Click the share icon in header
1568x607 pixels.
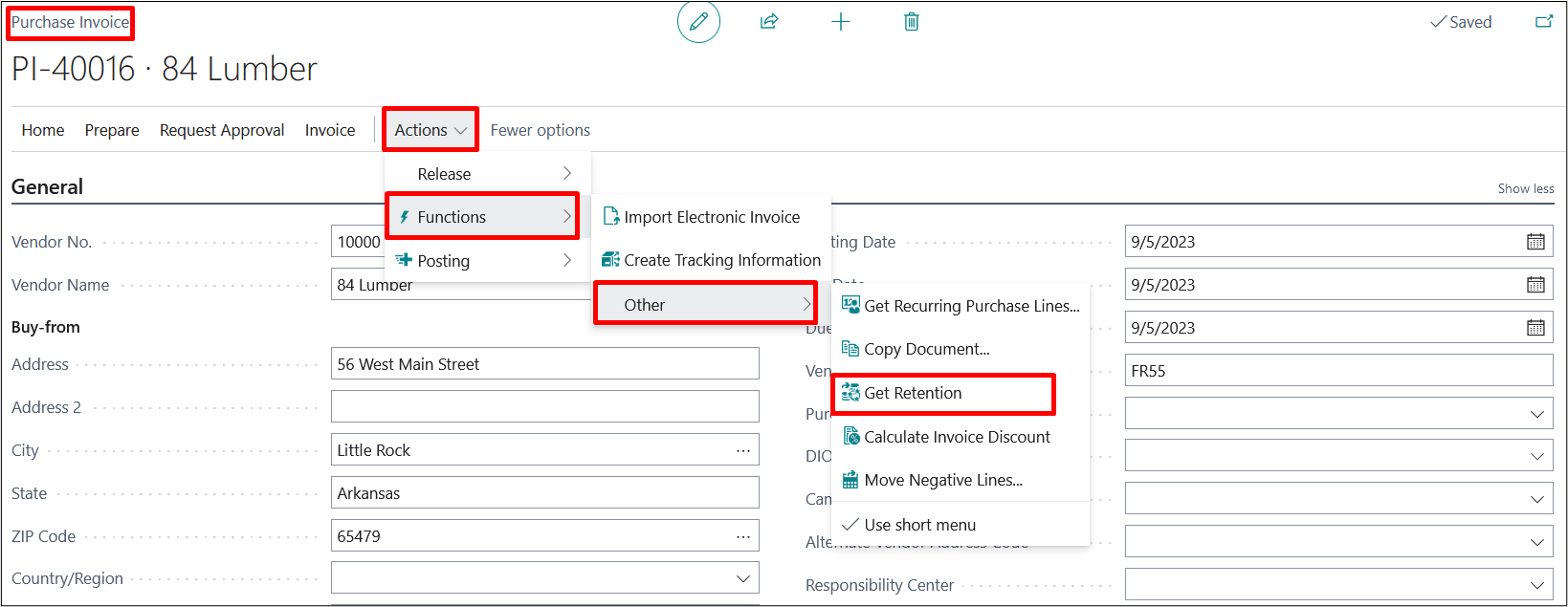769,22
